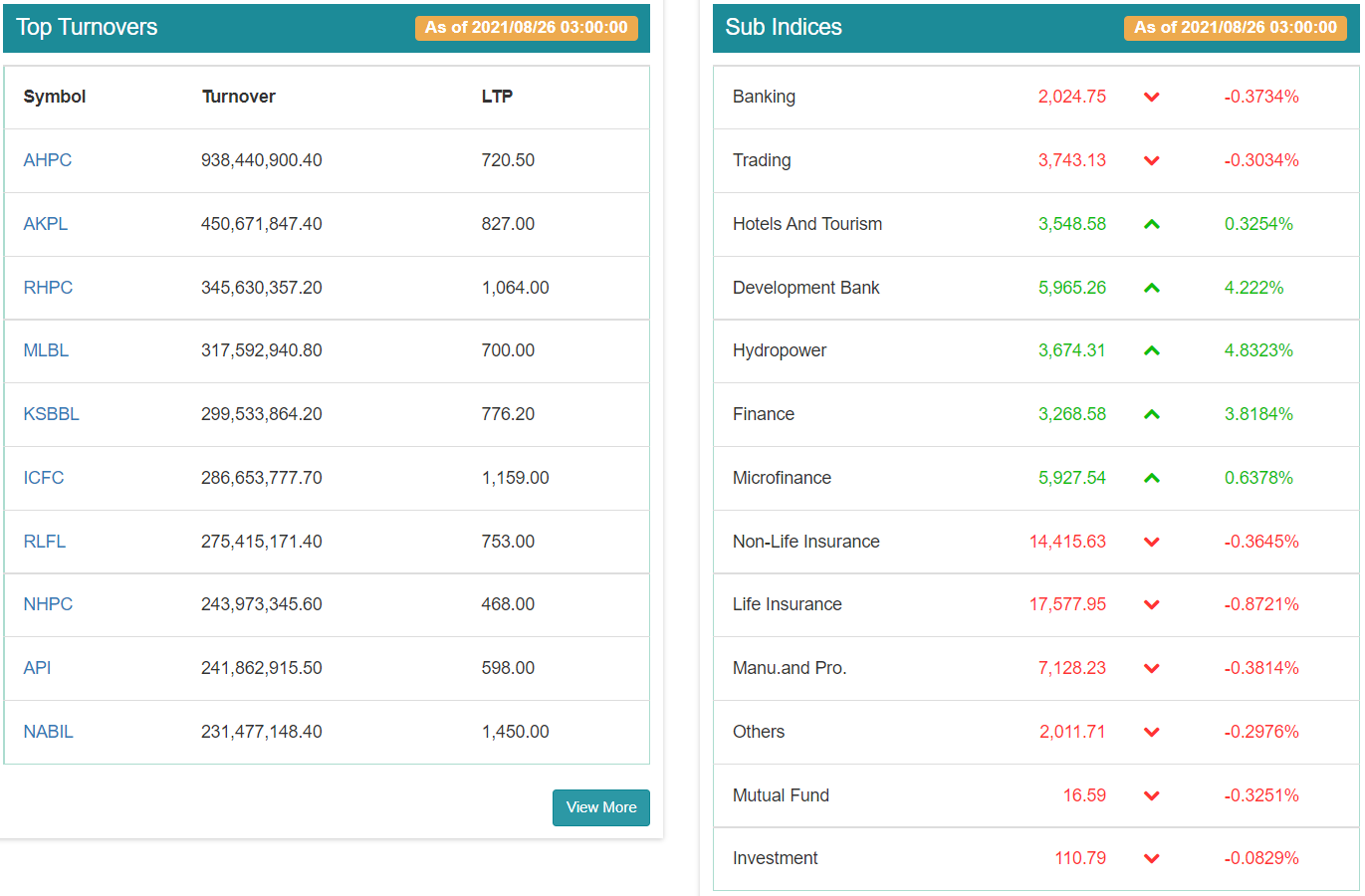1365x896 pixels.
Task: Click the up arrow next to Microfinance
Action: point(1151,478)
